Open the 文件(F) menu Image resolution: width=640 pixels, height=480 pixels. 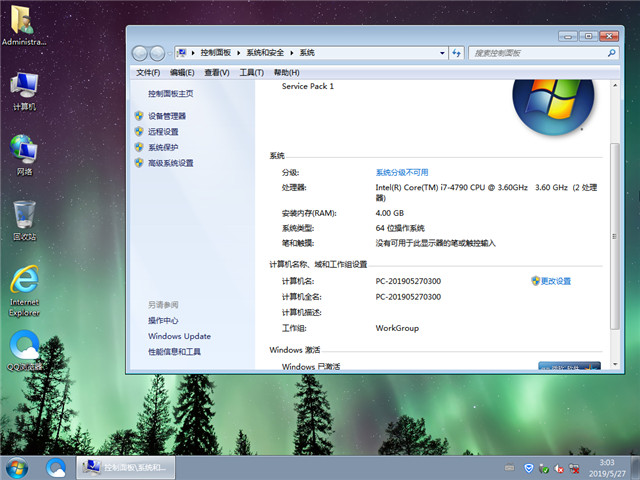click(148, 73)
